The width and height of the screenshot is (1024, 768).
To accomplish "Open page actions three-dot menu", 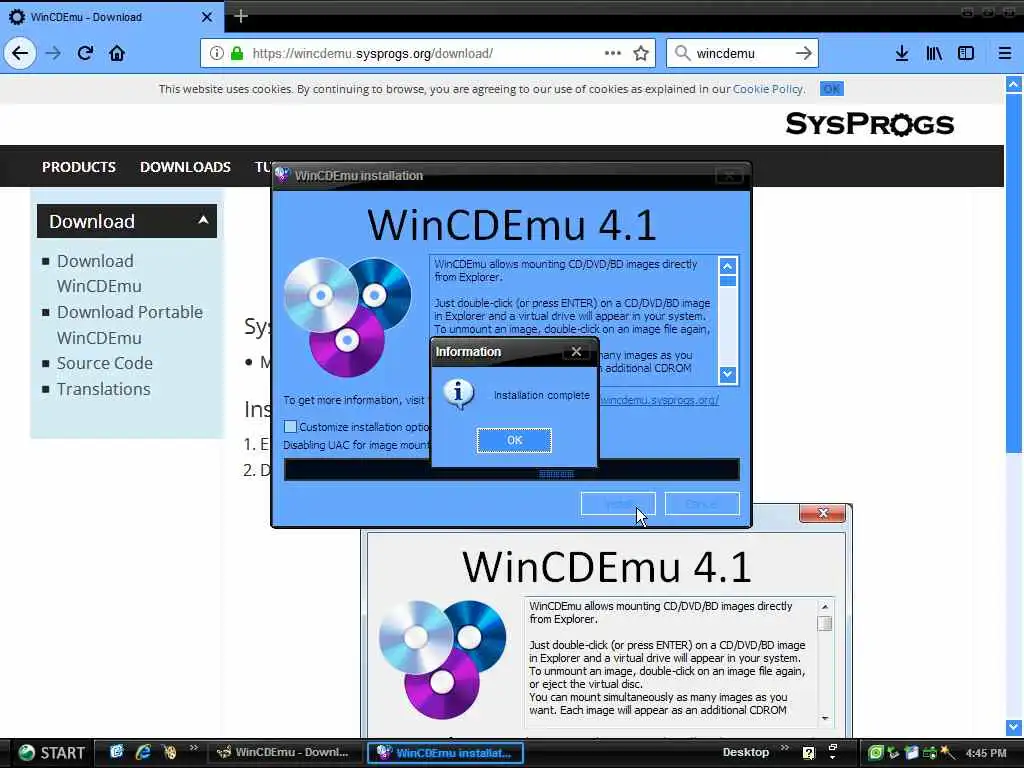I will 613,53.
